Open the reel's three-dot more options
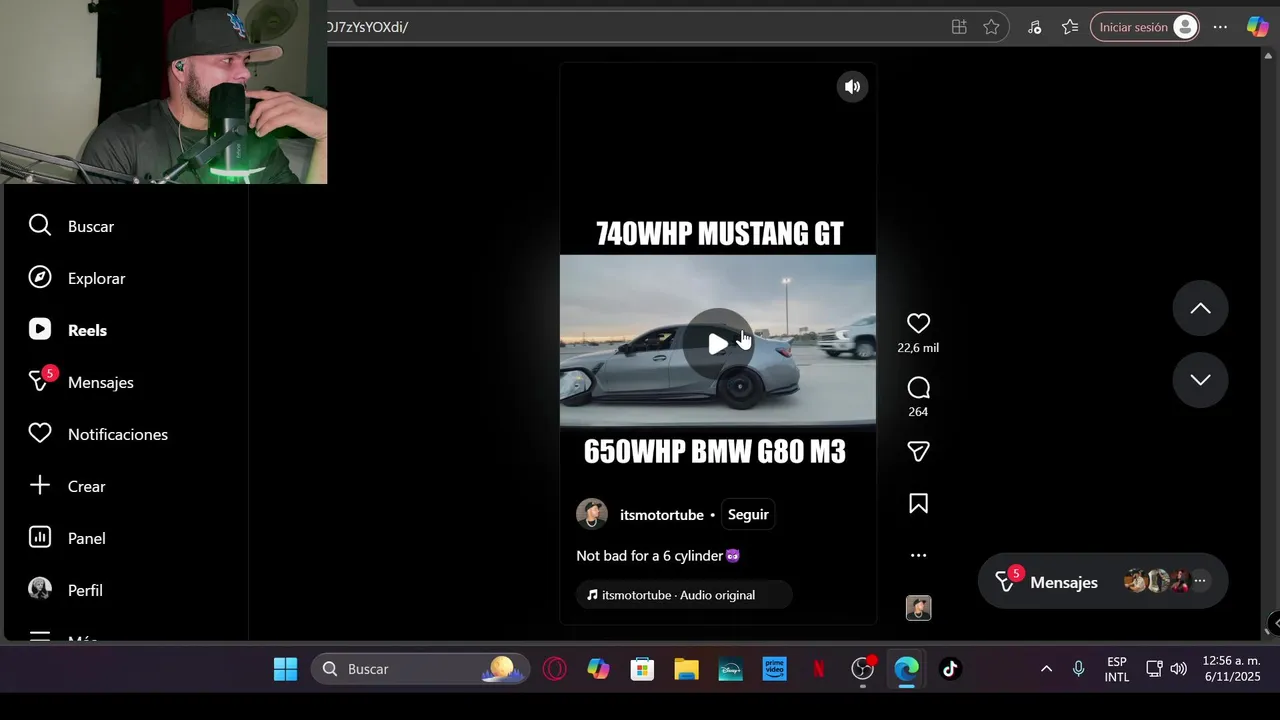 point(918,556)
